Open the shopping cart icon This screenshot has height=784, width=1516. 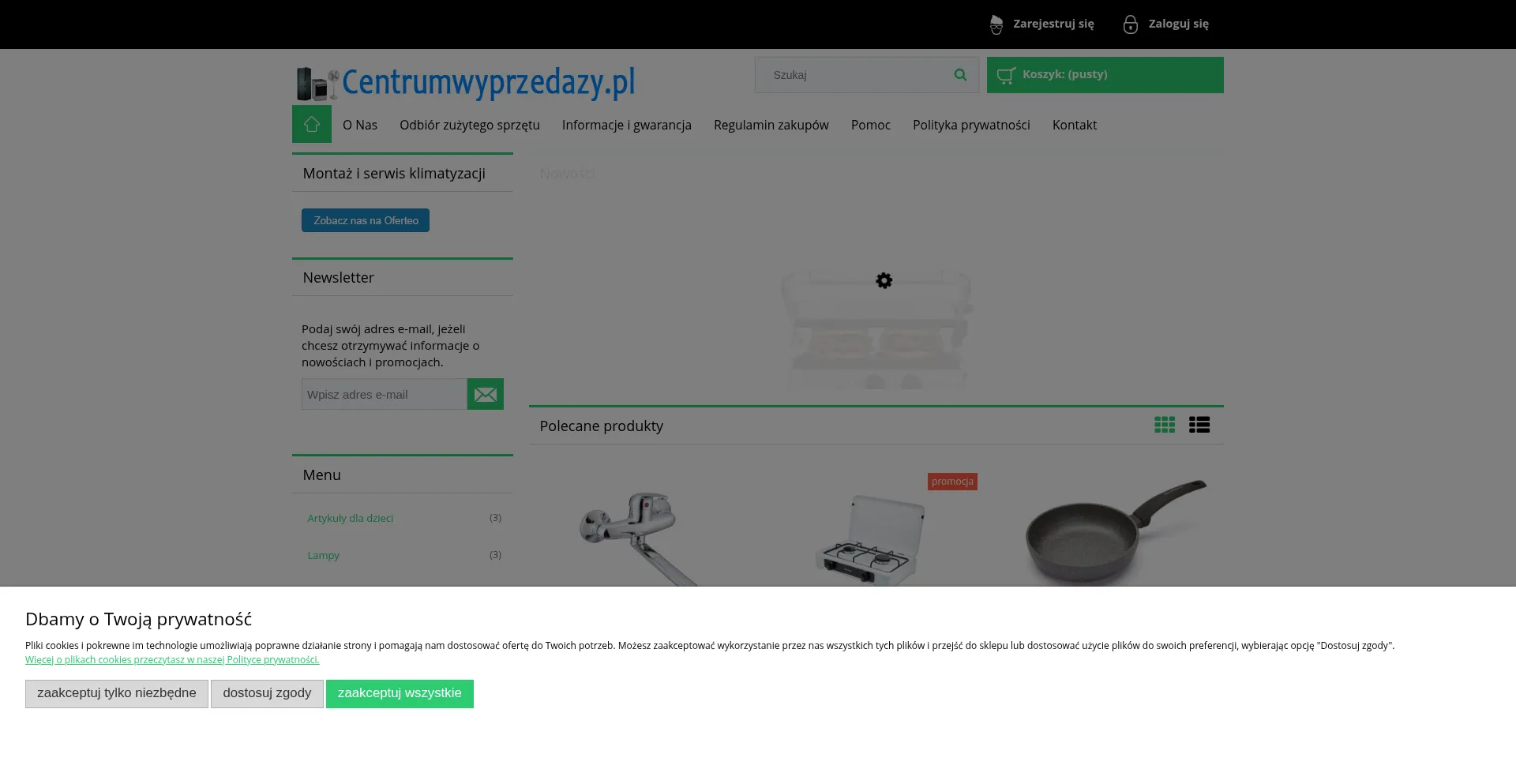(1006, 75)
